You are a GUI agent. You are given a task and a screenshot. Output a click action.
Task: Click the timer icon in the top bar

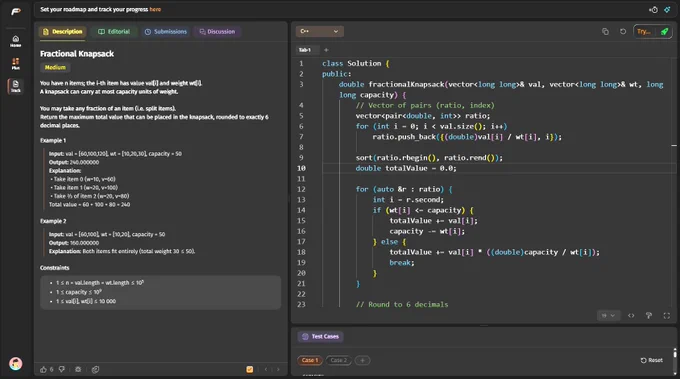point(653,10)
